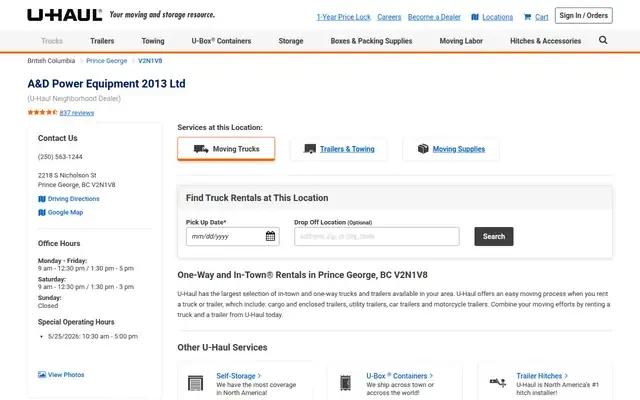Open the Towing menu
The image size is (640, 400).
tap(153, 41)
